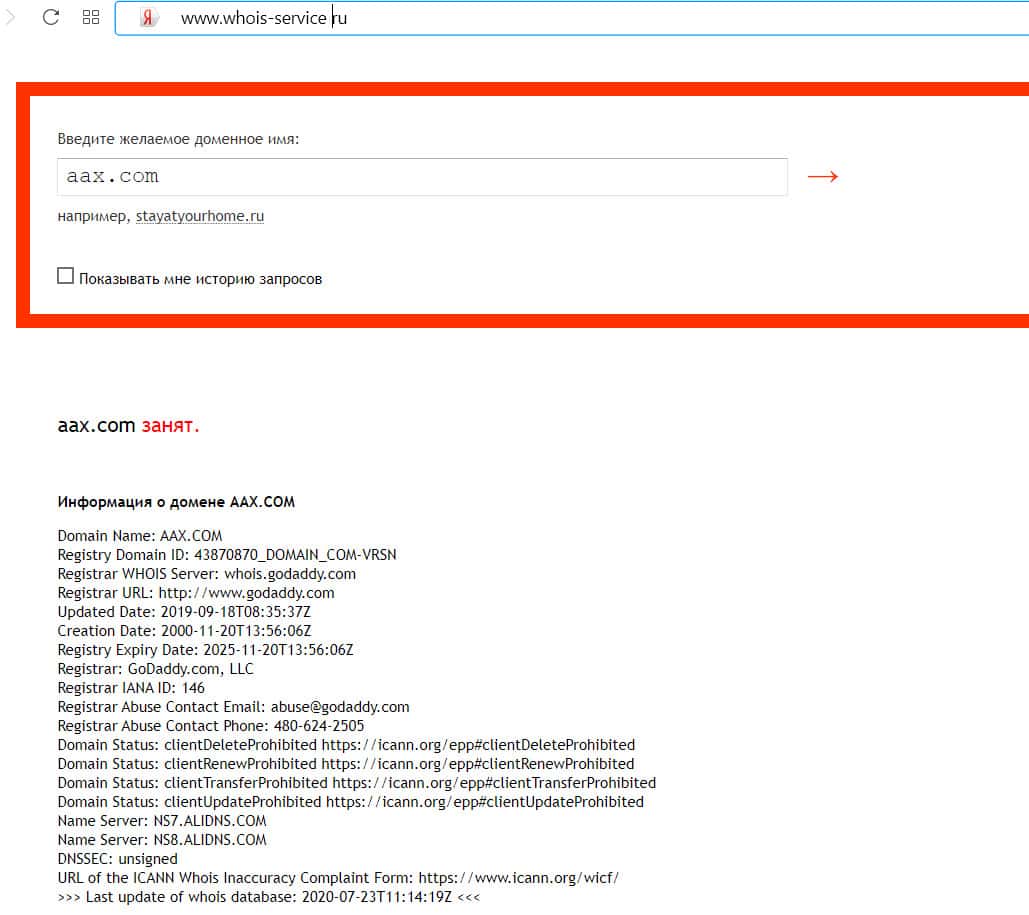1029x915 pixels.
Task: Select the clientDeleteProhibited status line
Action: (346, 745)
